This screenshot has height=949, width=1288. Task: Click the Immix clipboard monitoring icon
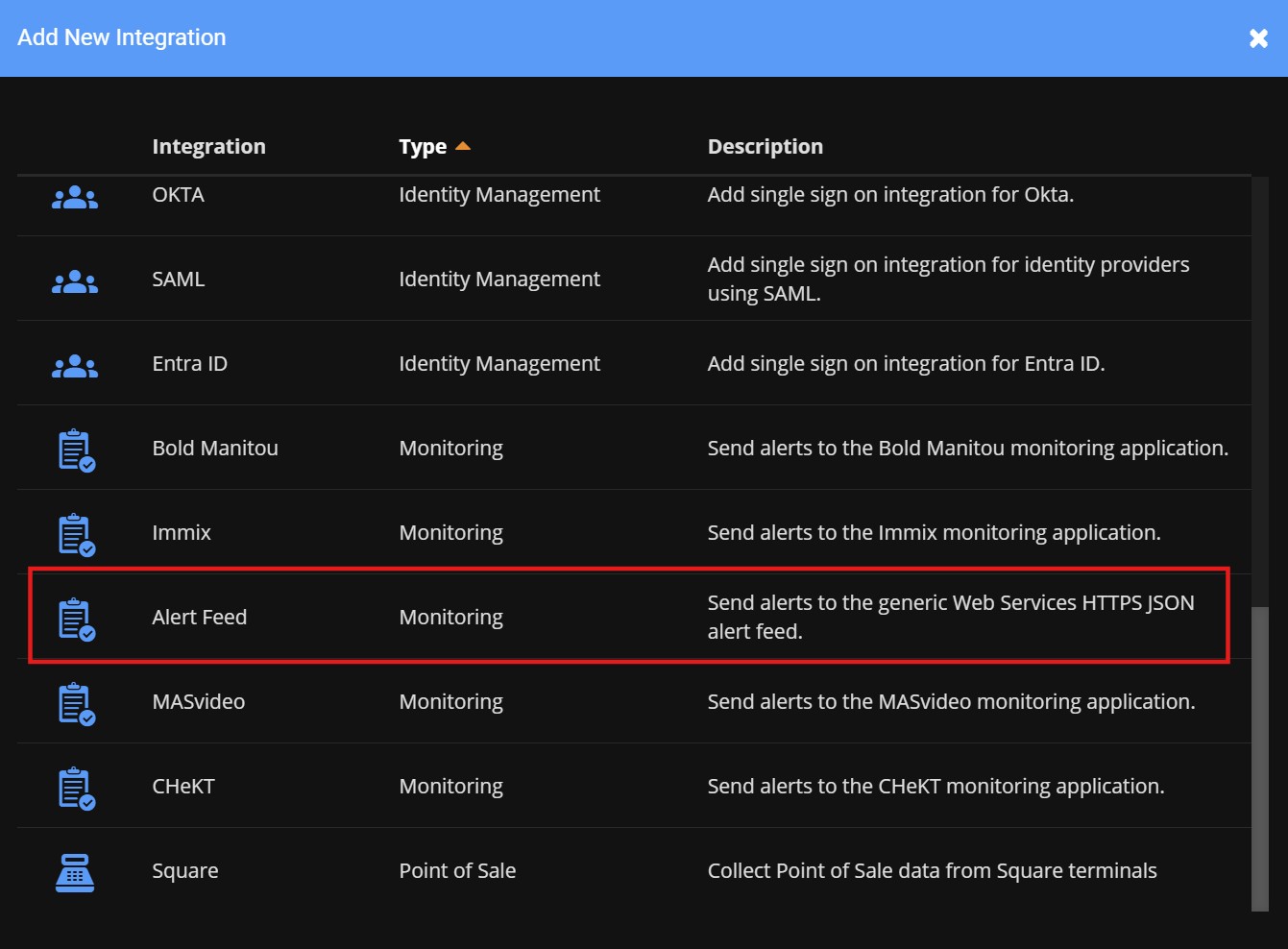tap(76, 535)
